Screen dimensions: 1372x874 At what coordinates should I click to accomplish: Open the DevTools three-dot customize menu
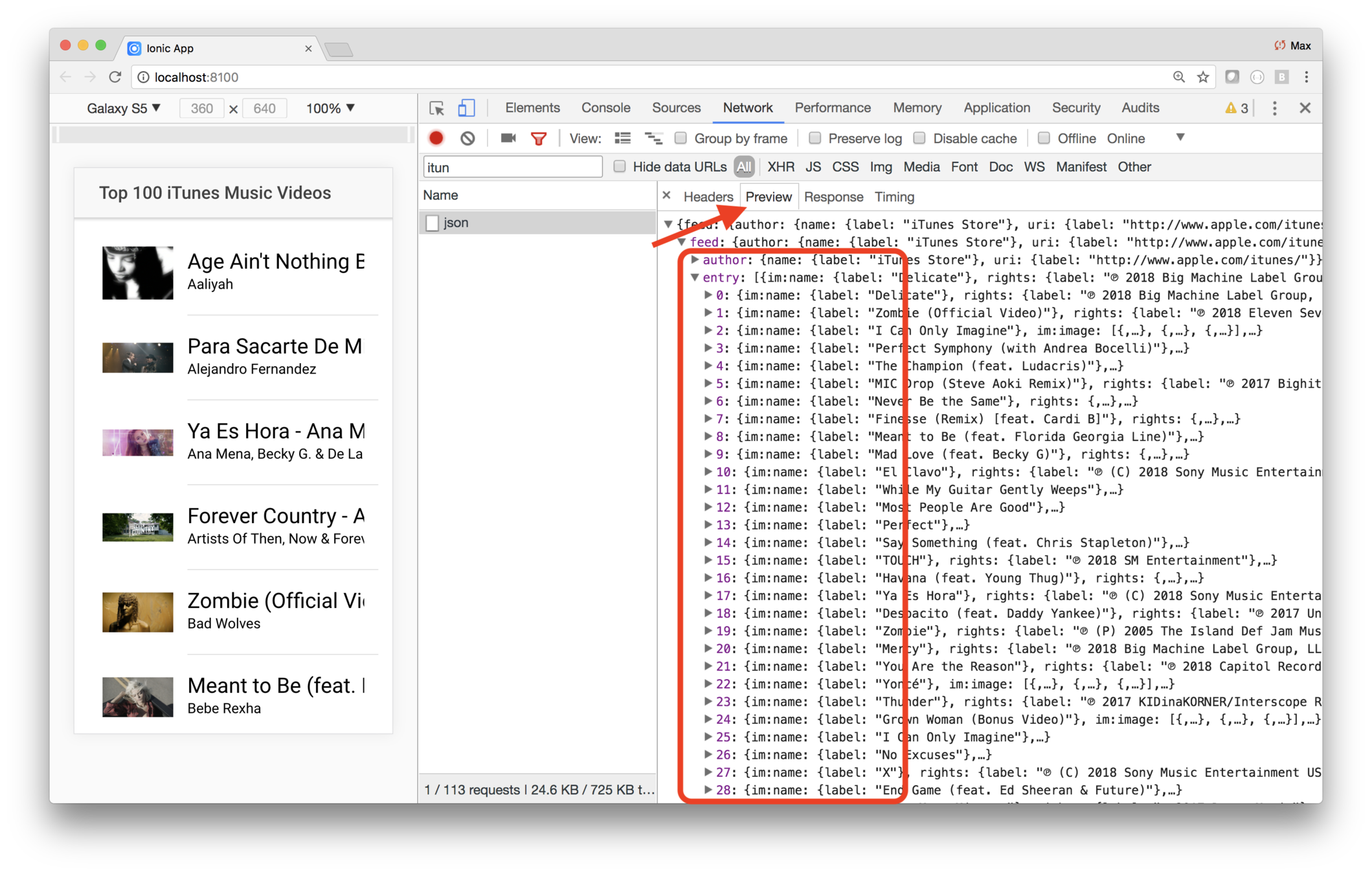[x=1274, y=108]
